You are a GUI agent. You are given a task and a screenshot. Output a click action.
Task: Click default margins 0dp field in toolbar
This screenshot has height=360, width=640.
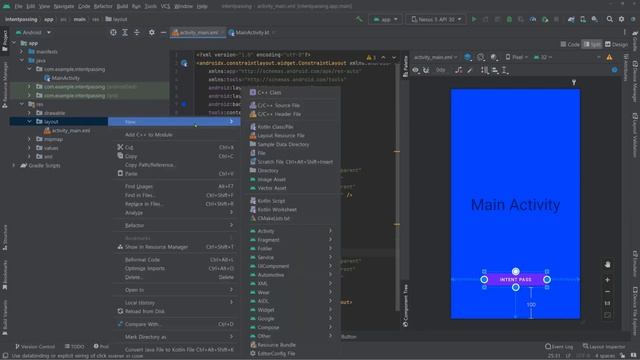click(440, 70)
